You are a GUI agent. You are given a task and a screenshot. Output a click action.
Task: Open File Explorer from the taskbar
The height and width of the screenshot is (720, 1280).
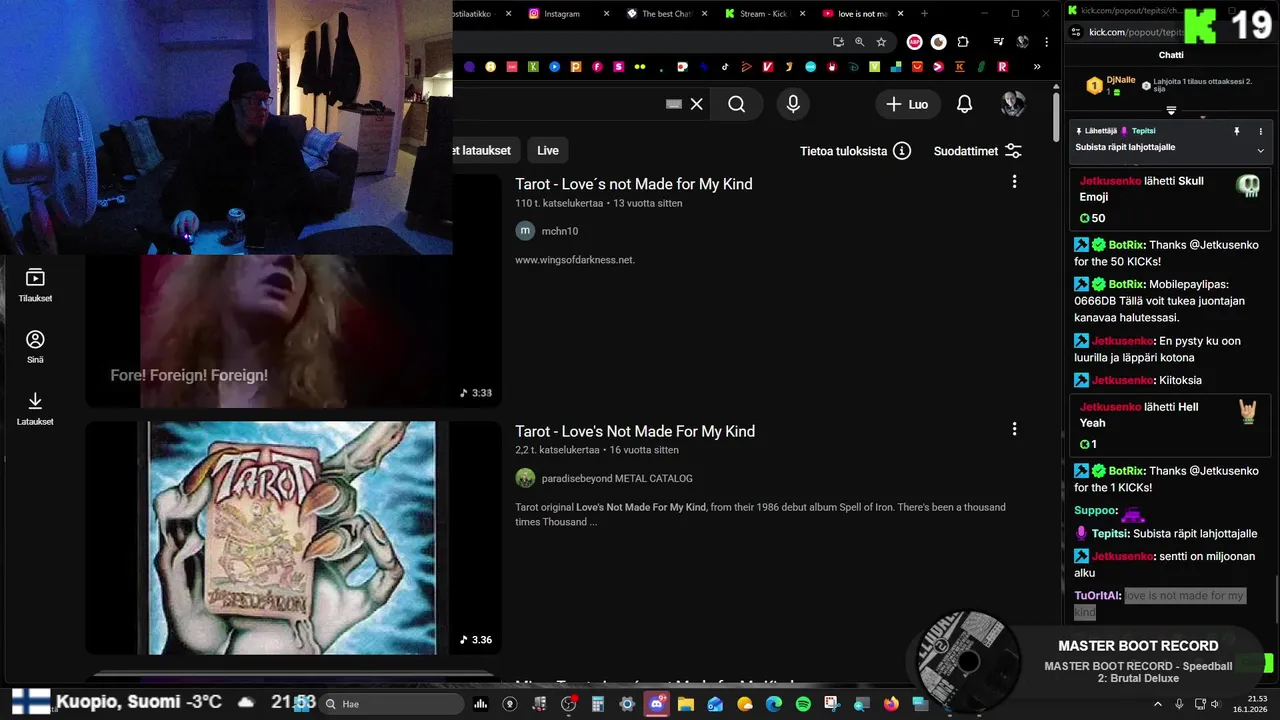click(686, 704)
